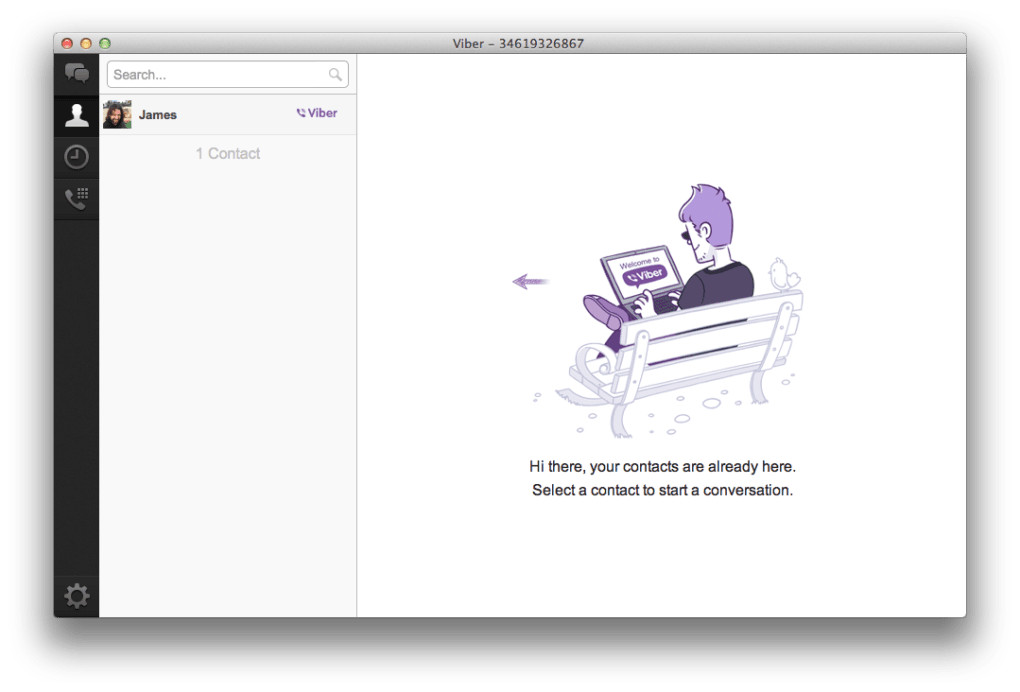Select the Contacts person icon

(77, 115)
